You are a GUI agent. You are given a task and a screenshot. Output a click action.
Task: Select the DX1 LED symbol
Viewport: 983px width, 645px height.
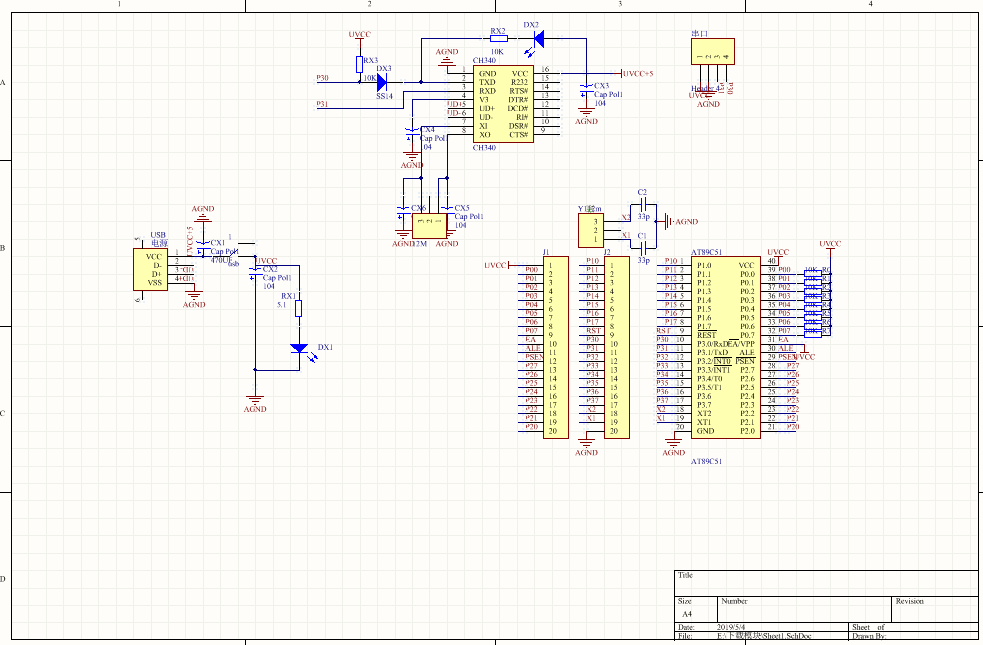pos(300,349)
